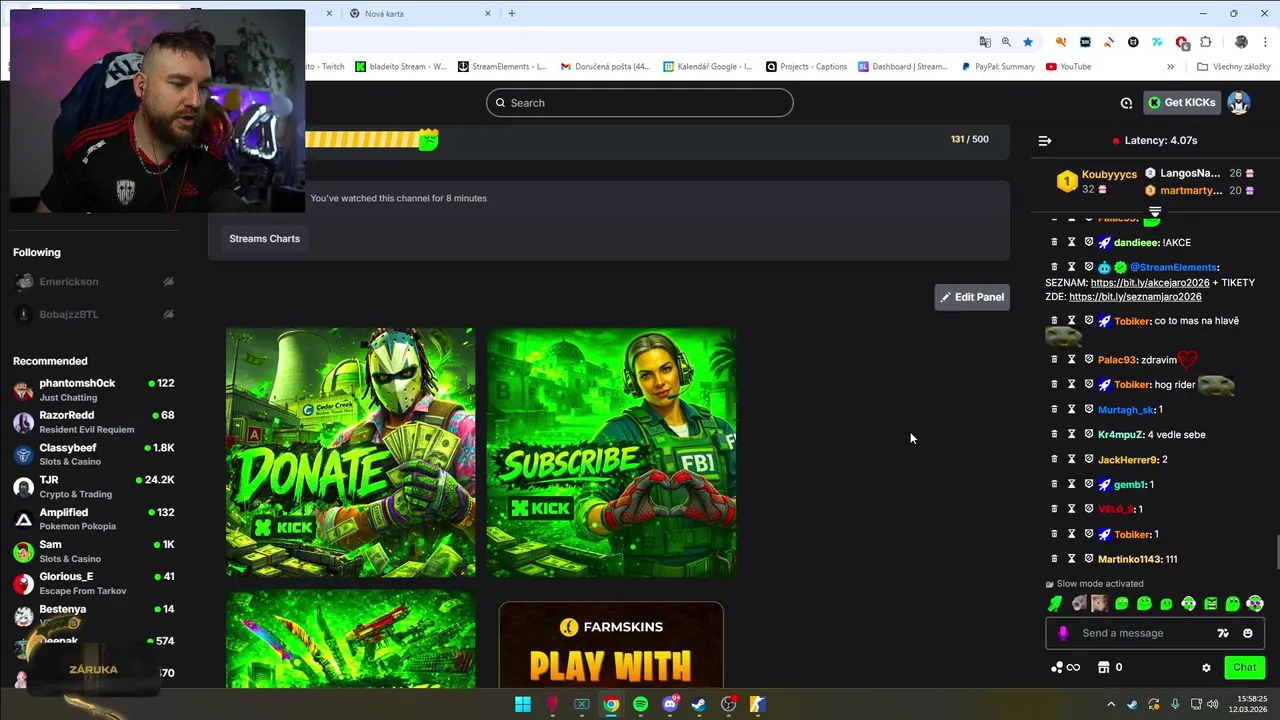Open the bit.ly/seznamjaro2026 link in chat
Image resolution: width=1280 pixels, height=720 pixels.
coord(1135,297)
